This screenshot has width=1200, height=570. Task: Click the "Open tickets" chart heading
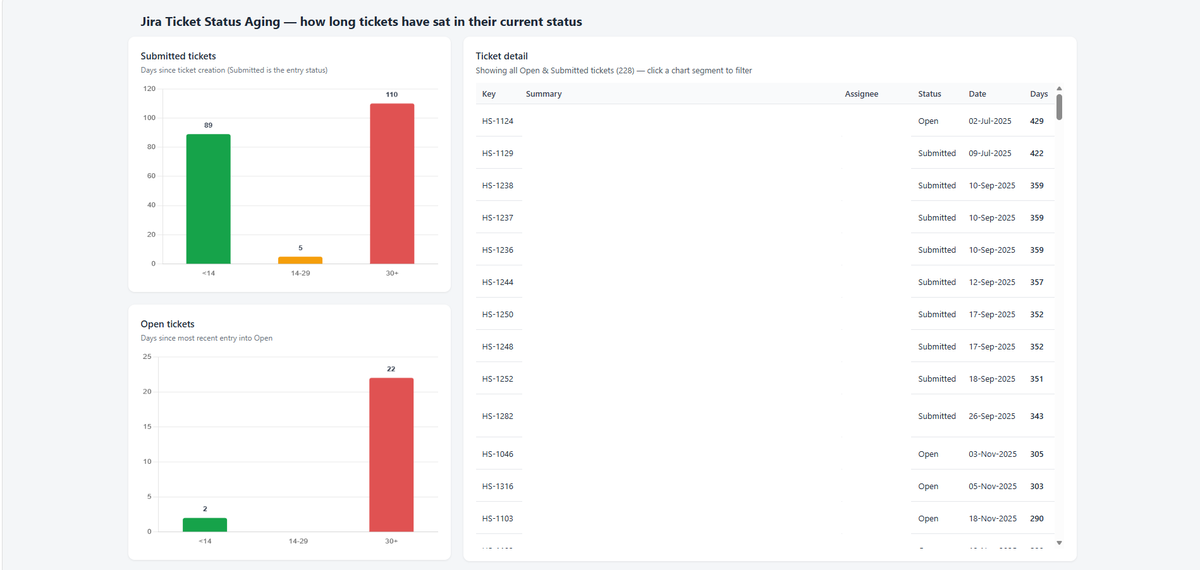(168, 324)
